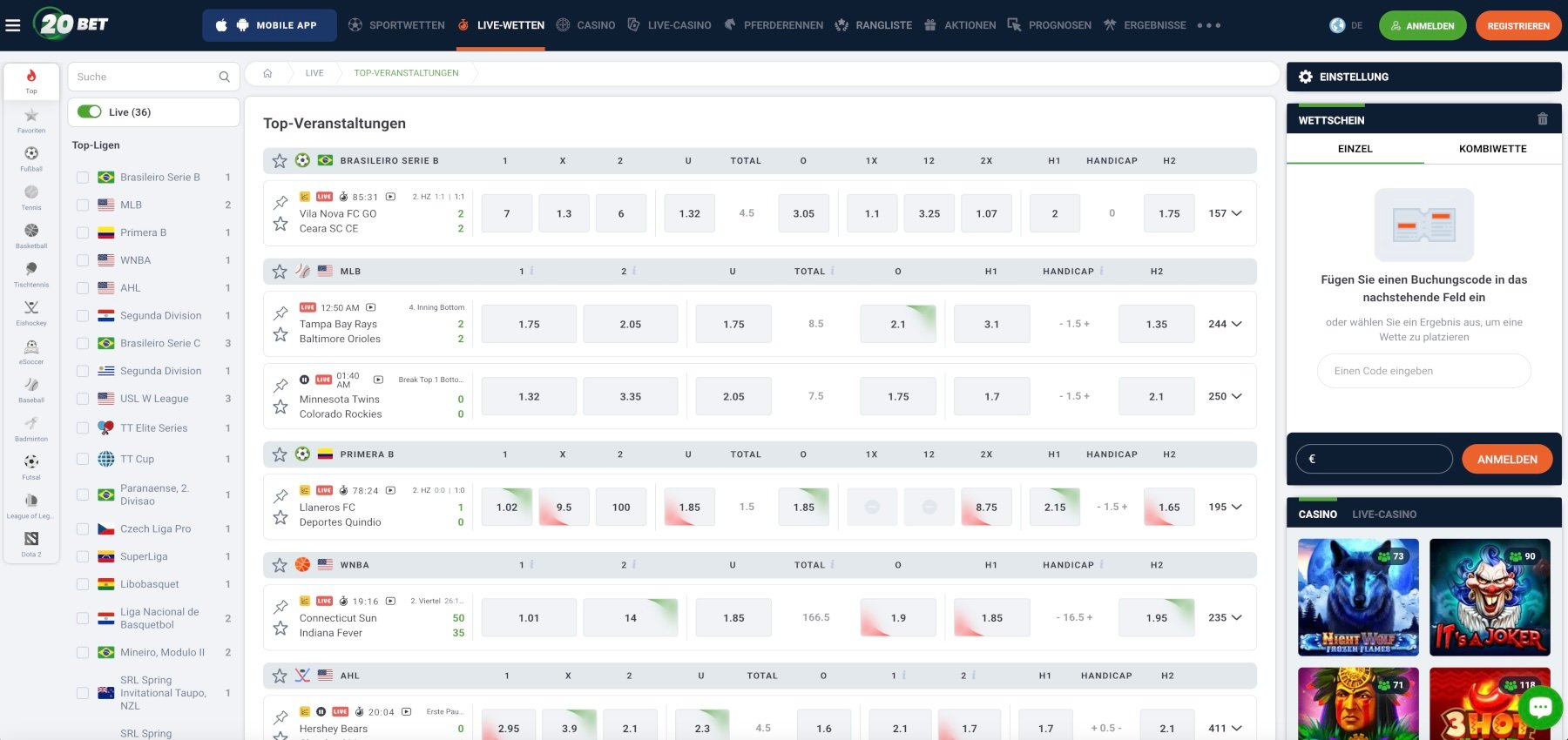Favorite the Brasileiro Serie B league star
The image size is (1568, 740).
tap(280, 161)
